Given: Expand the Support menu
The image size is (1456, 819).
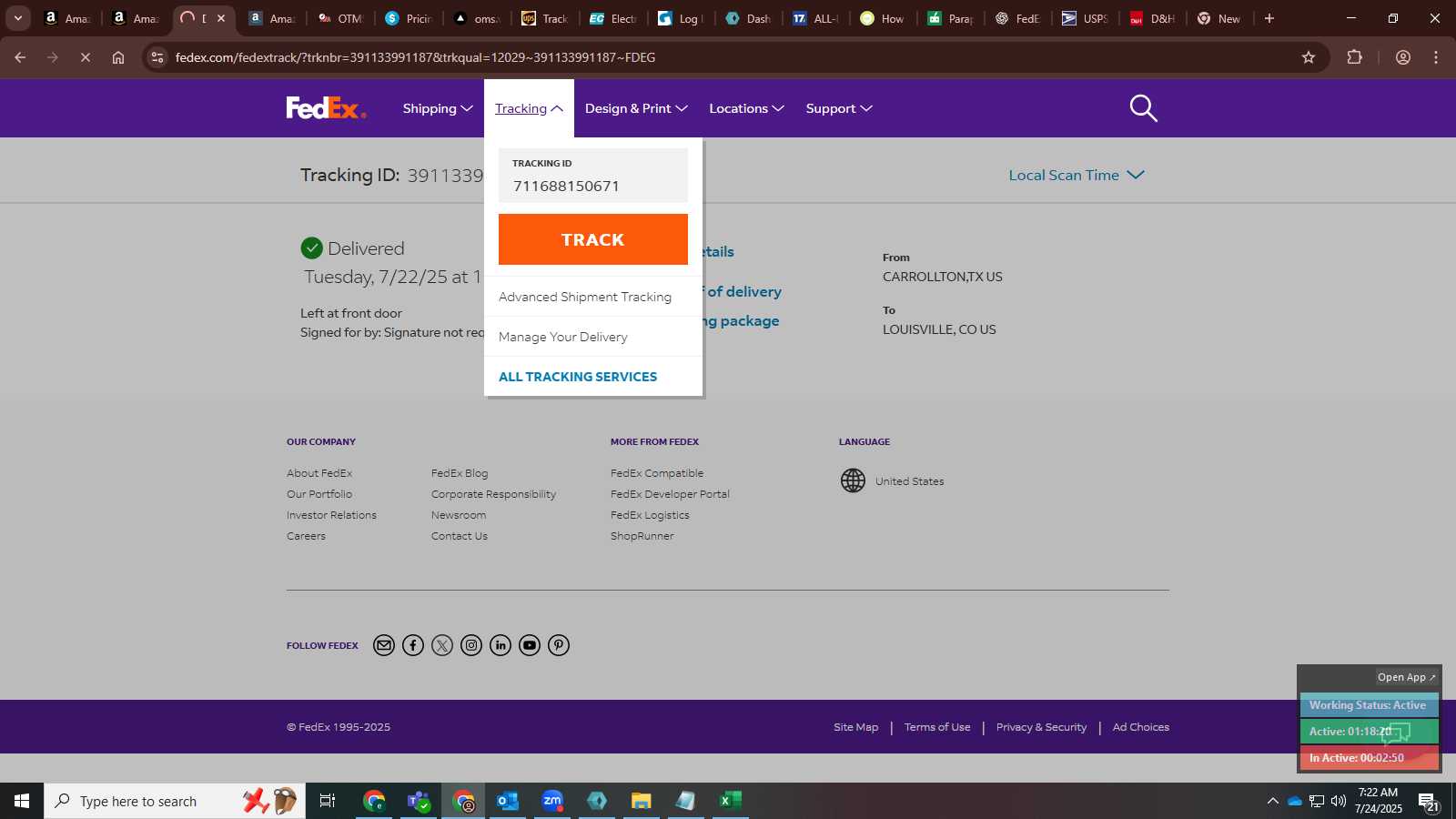Looking at the screenshot, I should pyautogui.click(x=839, y=108).
